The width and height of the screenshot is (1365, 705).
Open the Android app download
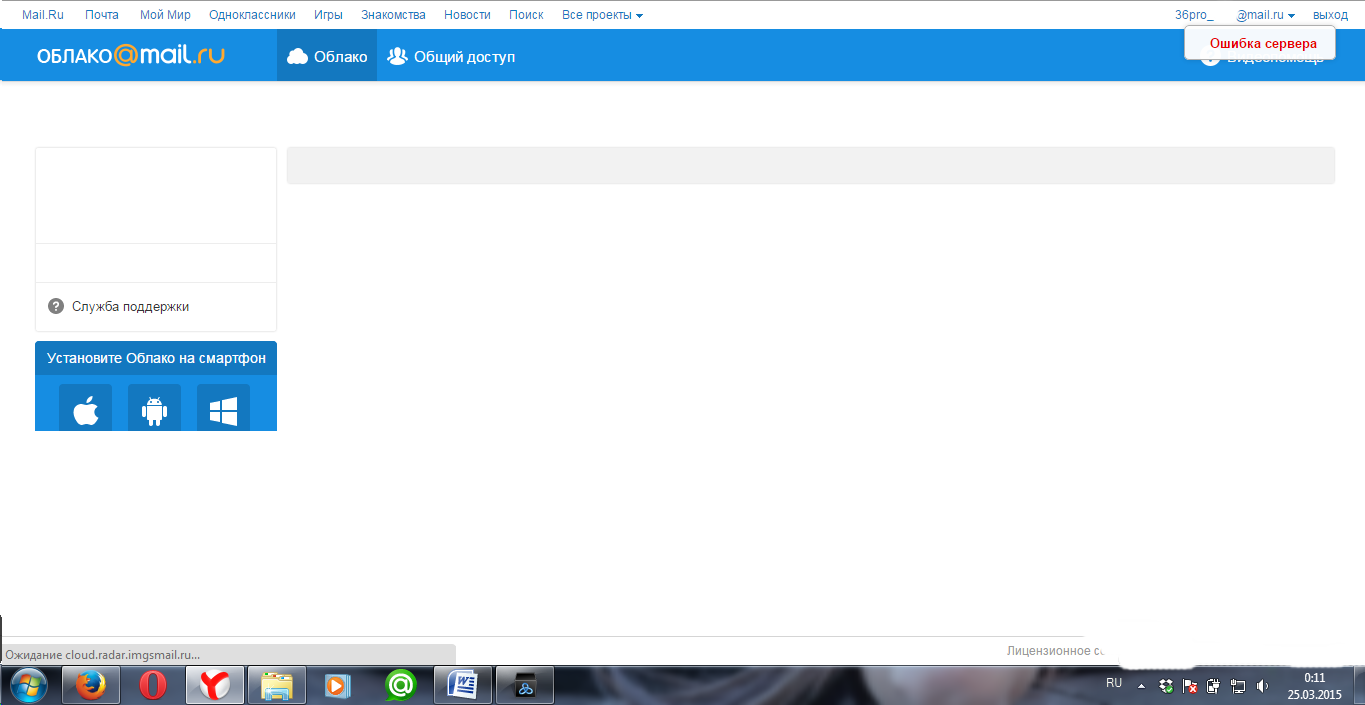pos(154,410)
